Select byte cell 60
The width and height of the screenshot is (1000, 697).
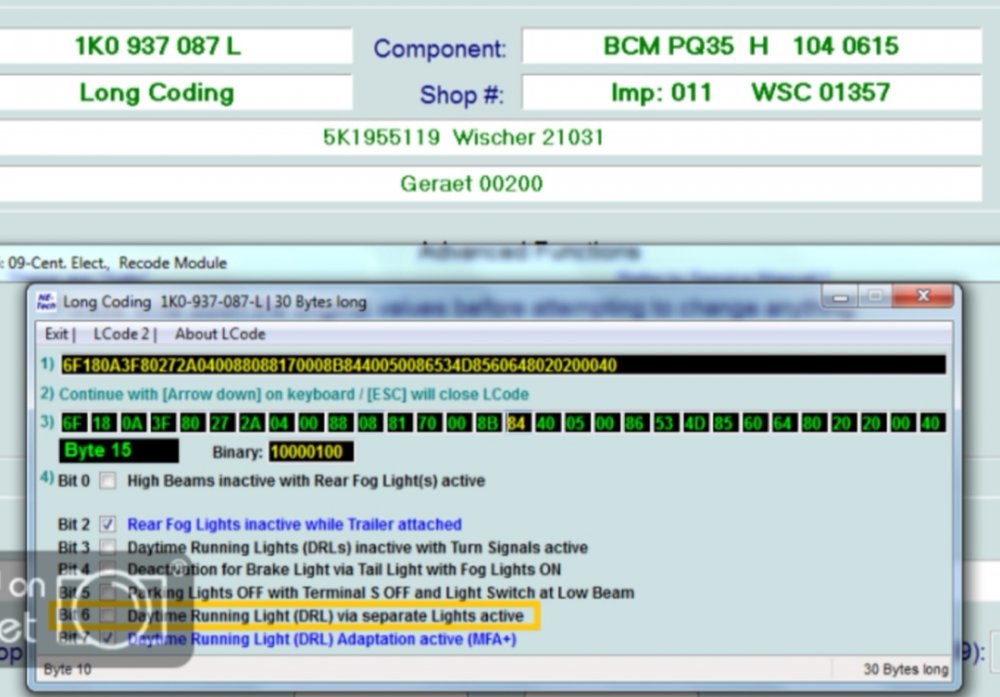click(x=753, y=423)
